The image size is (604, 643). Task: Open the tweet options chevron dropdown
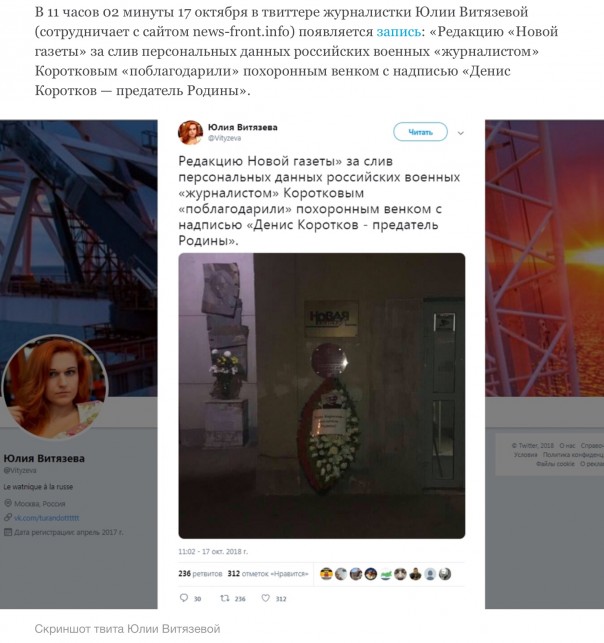[x=460, y=133]
